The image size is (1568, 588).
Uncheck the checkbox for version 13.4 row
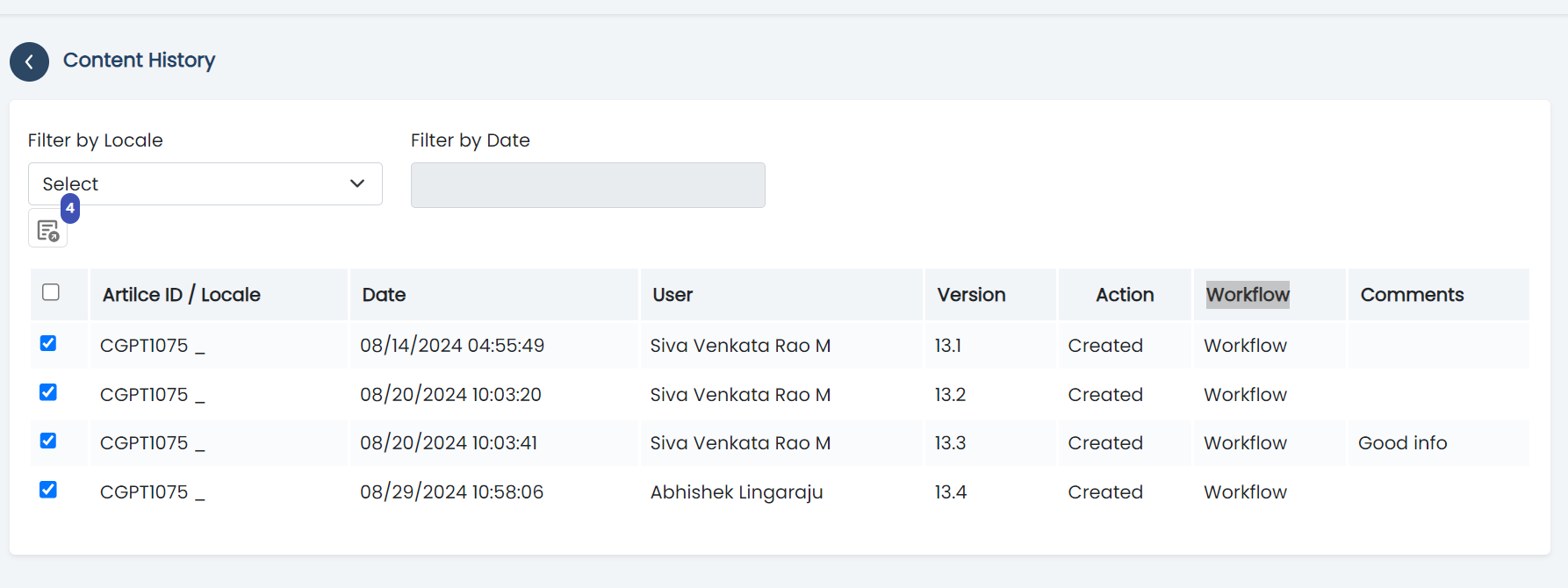click(48, 490)
